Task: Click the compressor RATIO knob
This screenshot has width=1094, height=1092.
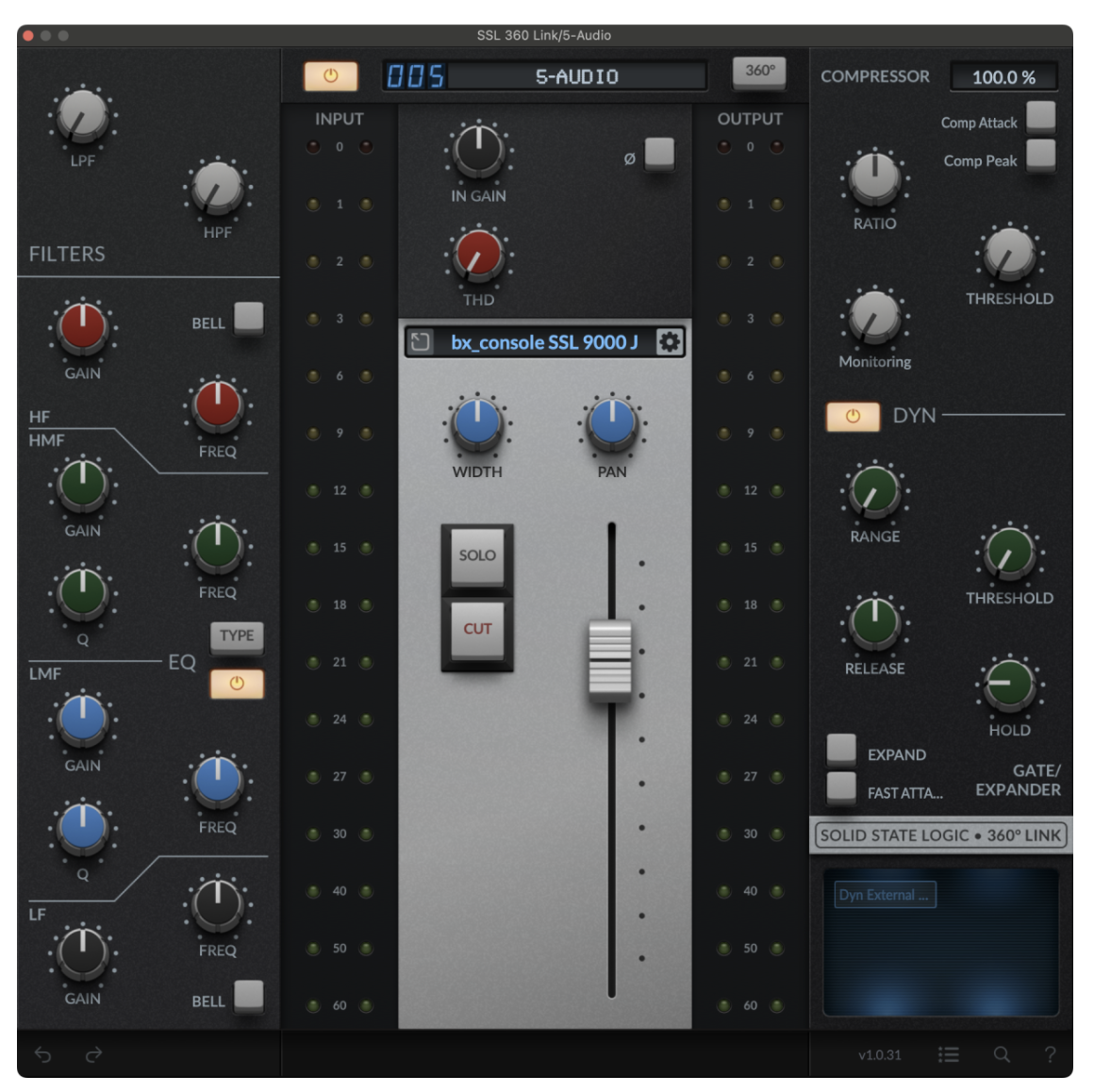Action: pos(874,178)
